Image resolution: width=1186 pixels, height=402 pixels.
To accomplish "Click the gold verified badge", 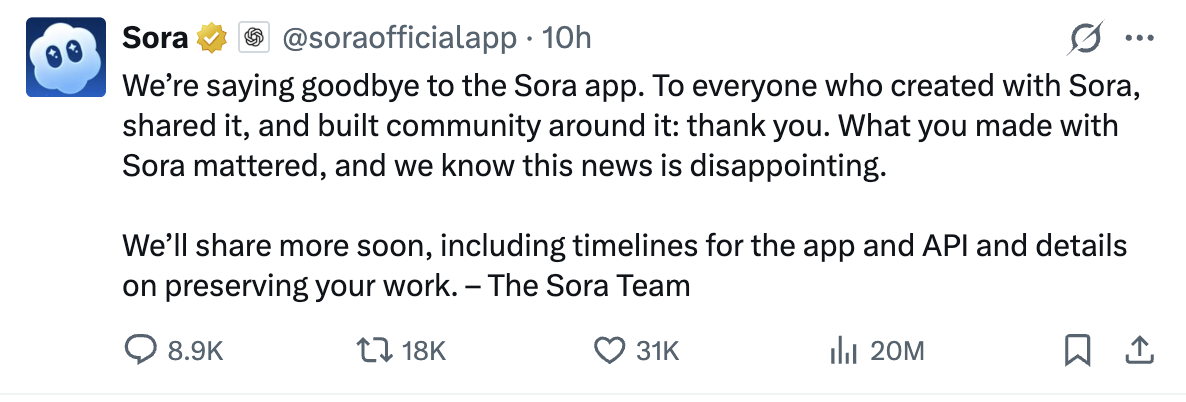I will pos(211,39).
